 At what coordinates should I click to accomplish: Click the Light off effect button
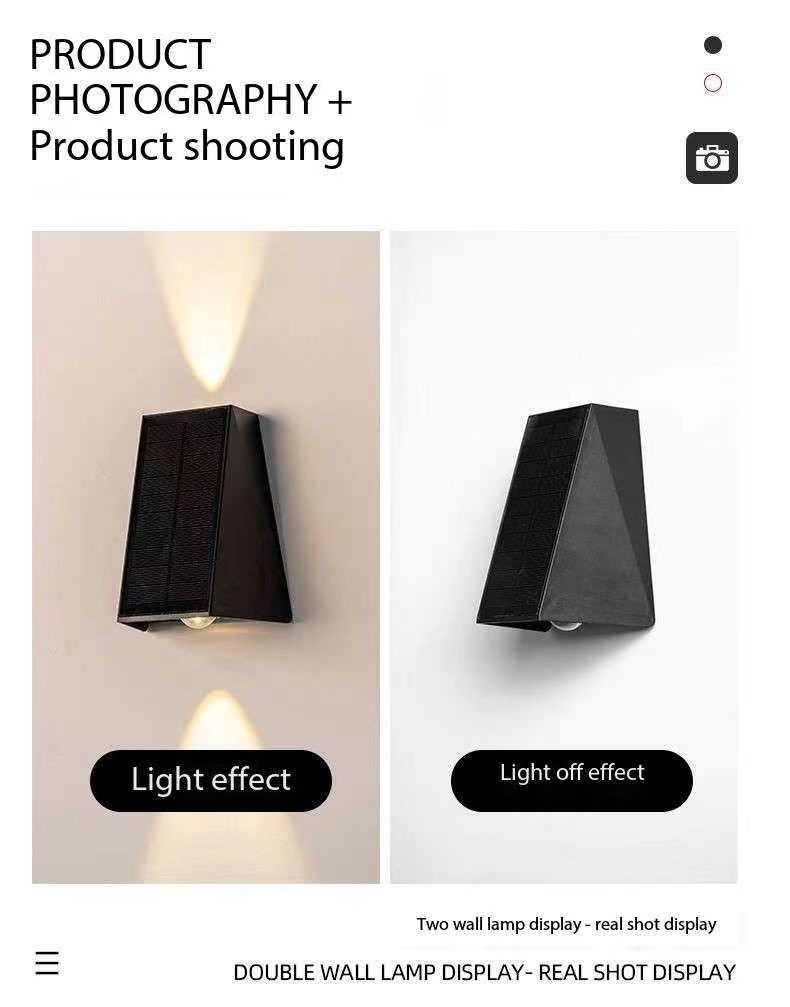coord(572,780)
